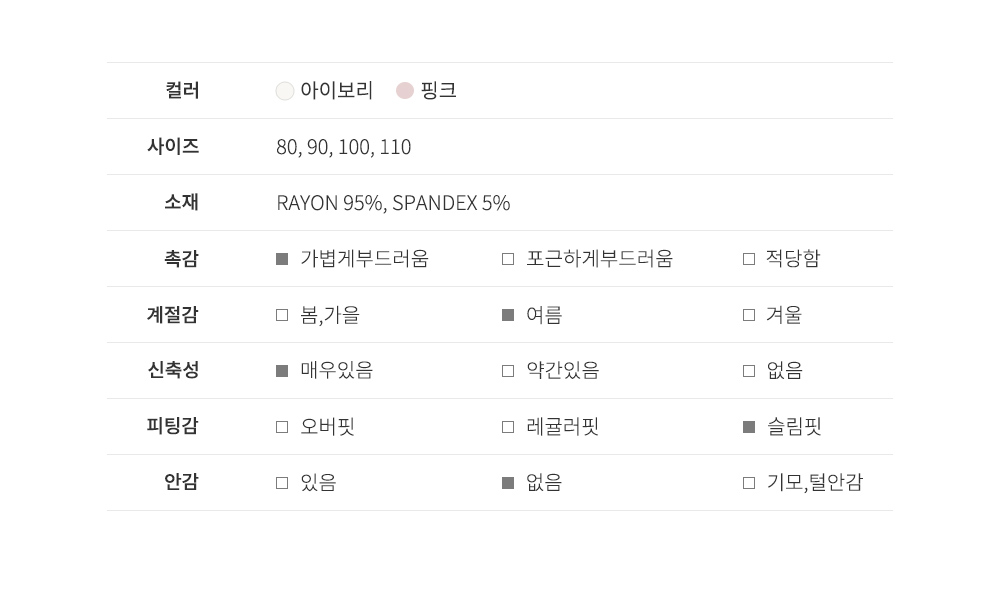Mark the 없음 checkbox in 안감 row
1000x589 pixels.
click(508, 483)
